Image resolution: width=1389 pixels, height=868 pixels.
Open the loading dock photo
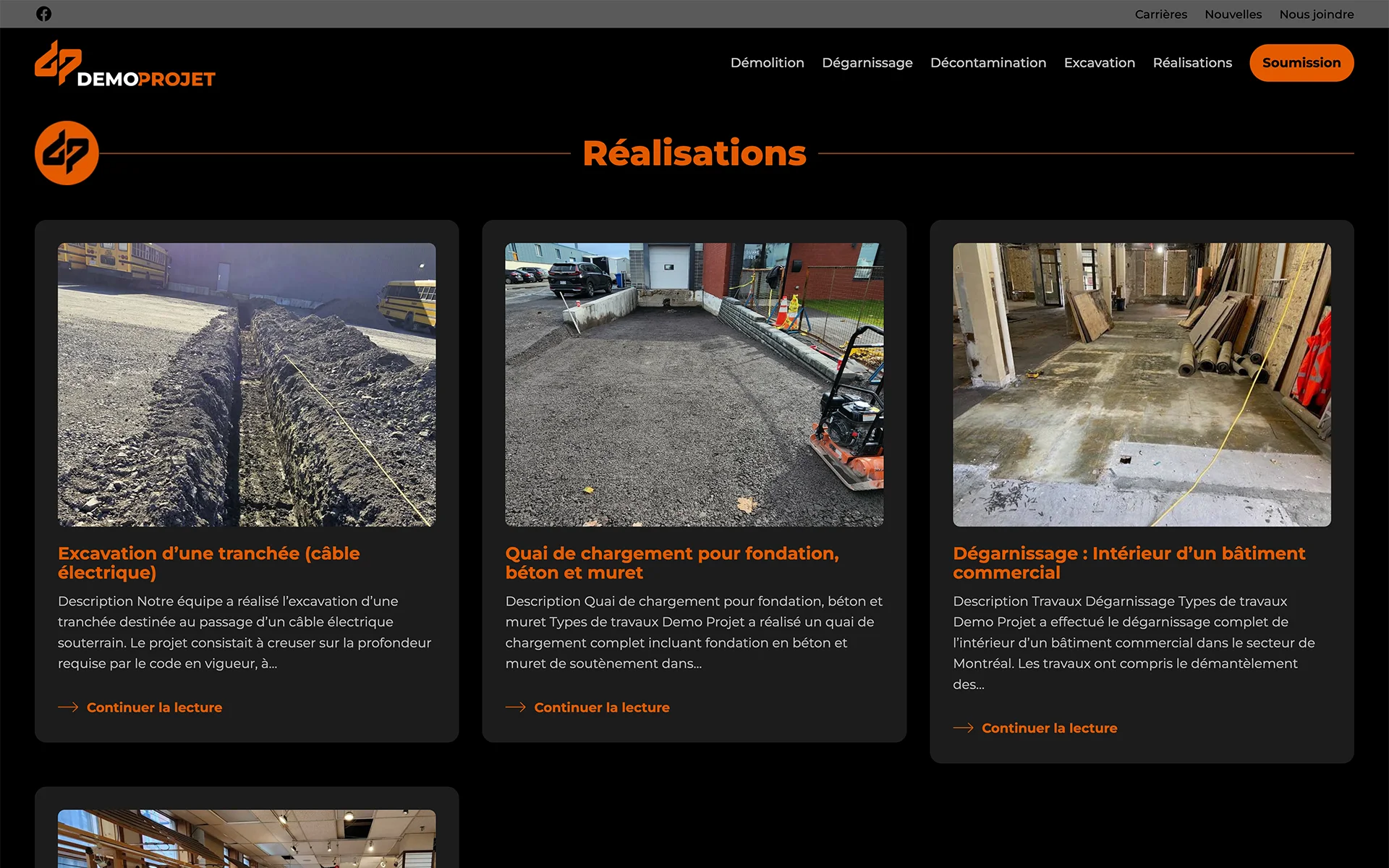click(x=694, y=384)
